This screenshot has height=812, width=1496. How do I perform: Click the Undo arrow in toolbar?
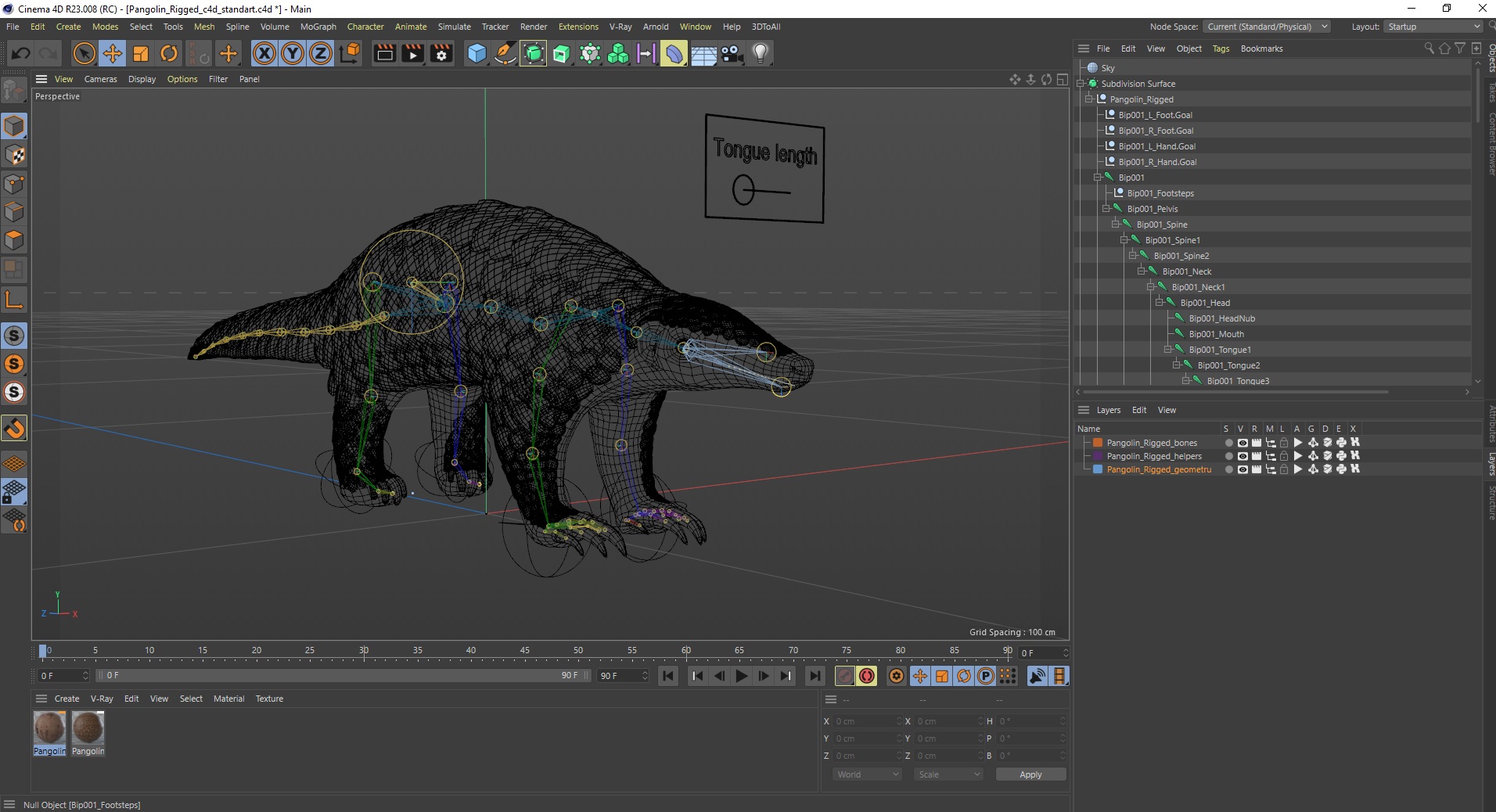tap(21, 53)
